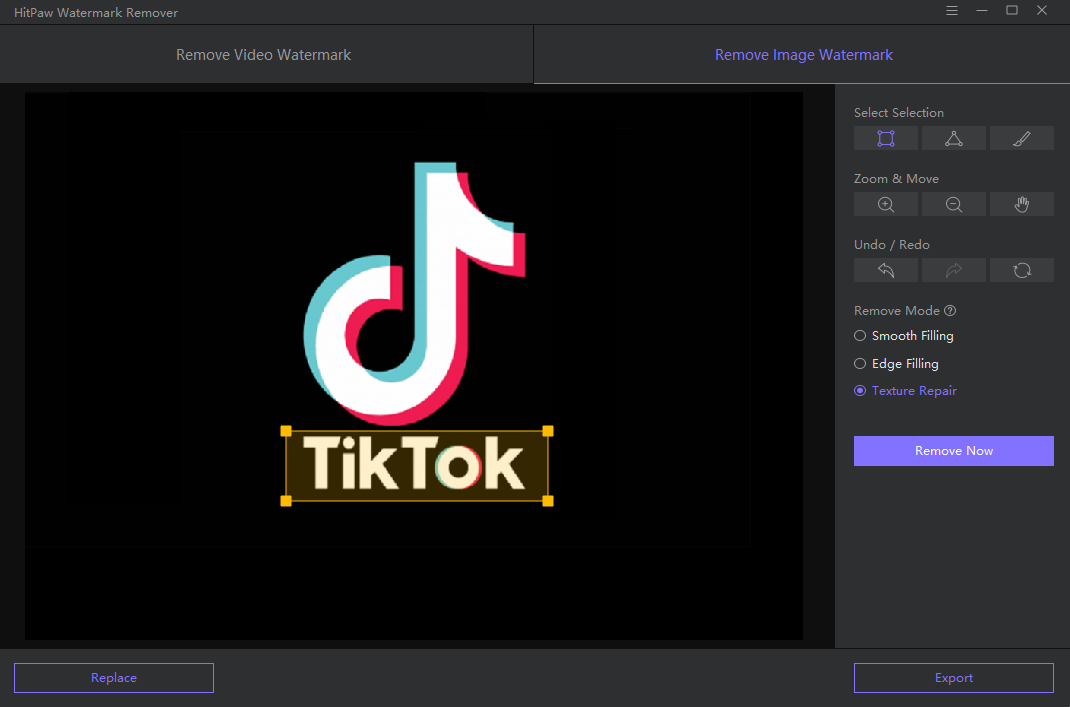Choose Edge Filling remove mode
The image size is (1070, 707).
(x=896, y=364)
